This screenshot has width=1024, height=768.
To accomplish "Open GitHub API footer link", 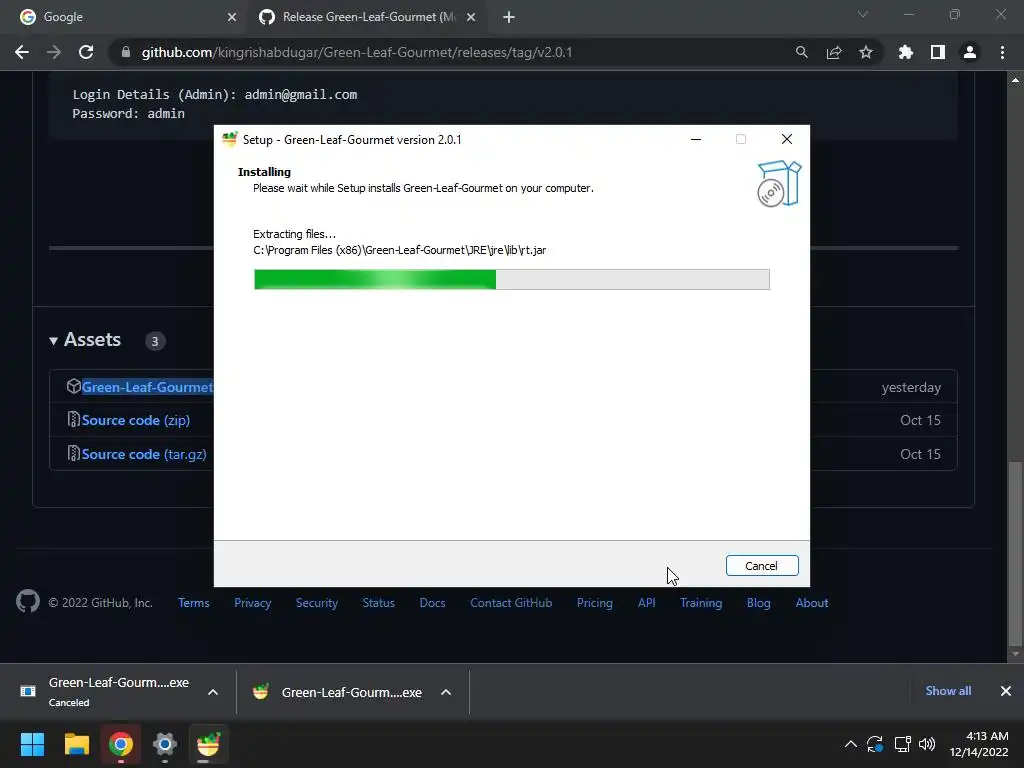I will [x=647, y=603].
